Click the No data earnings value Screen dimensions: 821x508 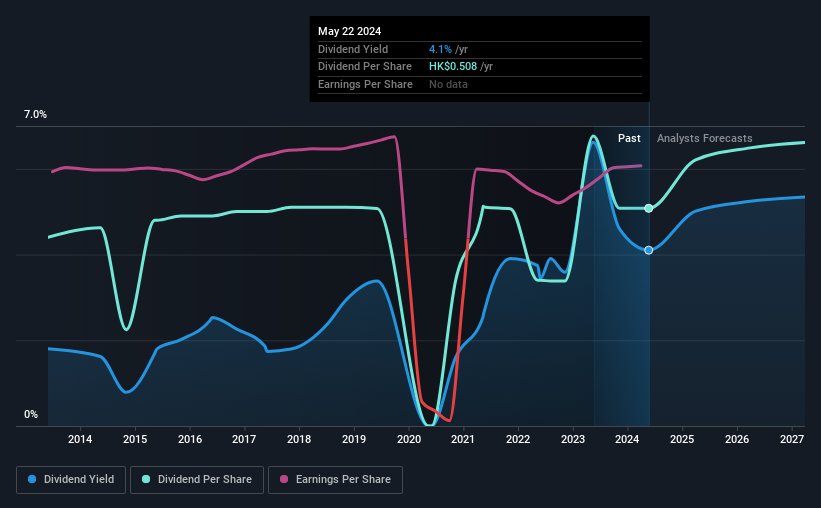point(448,84)
